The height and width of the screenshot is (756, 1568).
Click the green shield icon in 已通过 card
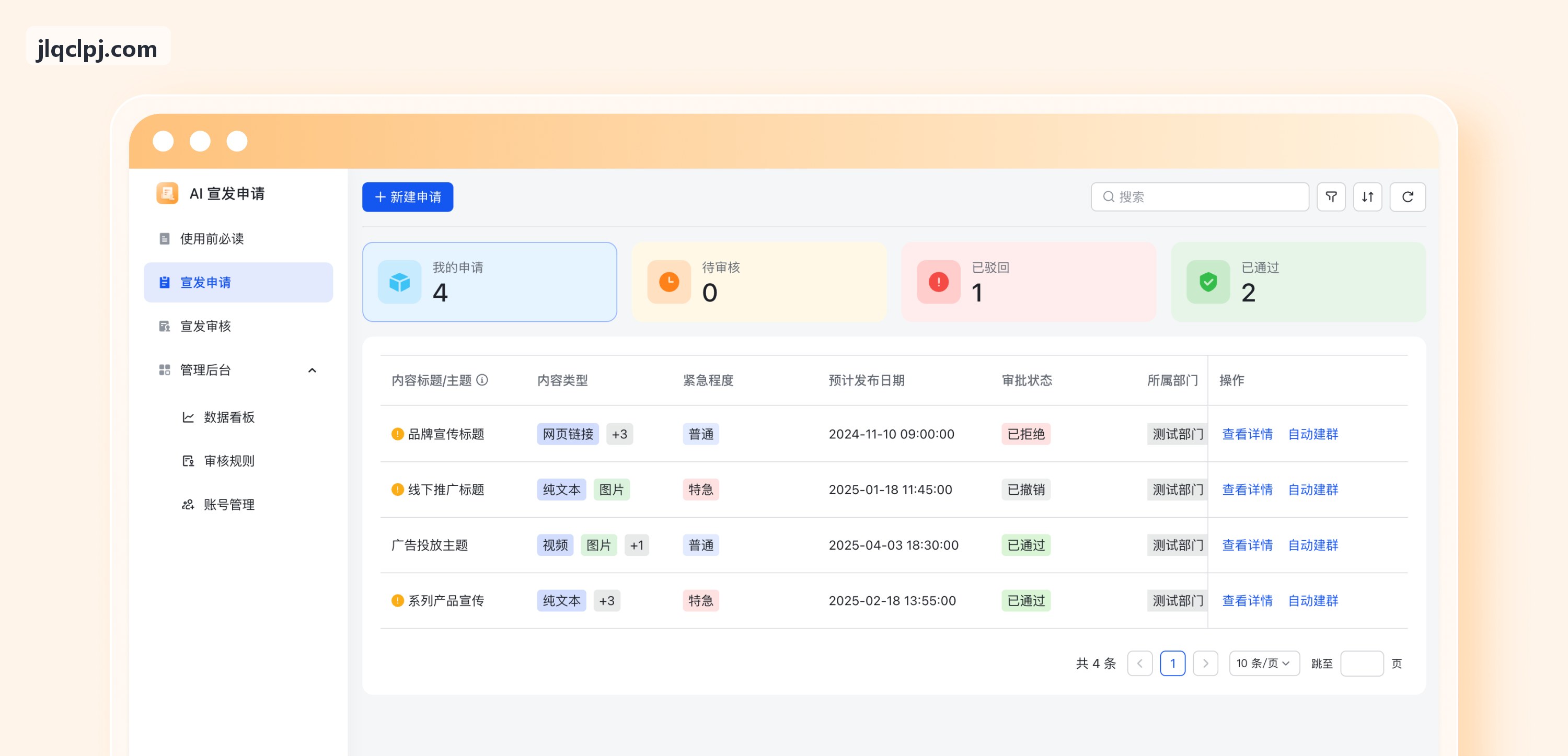tap(1208, 282)
